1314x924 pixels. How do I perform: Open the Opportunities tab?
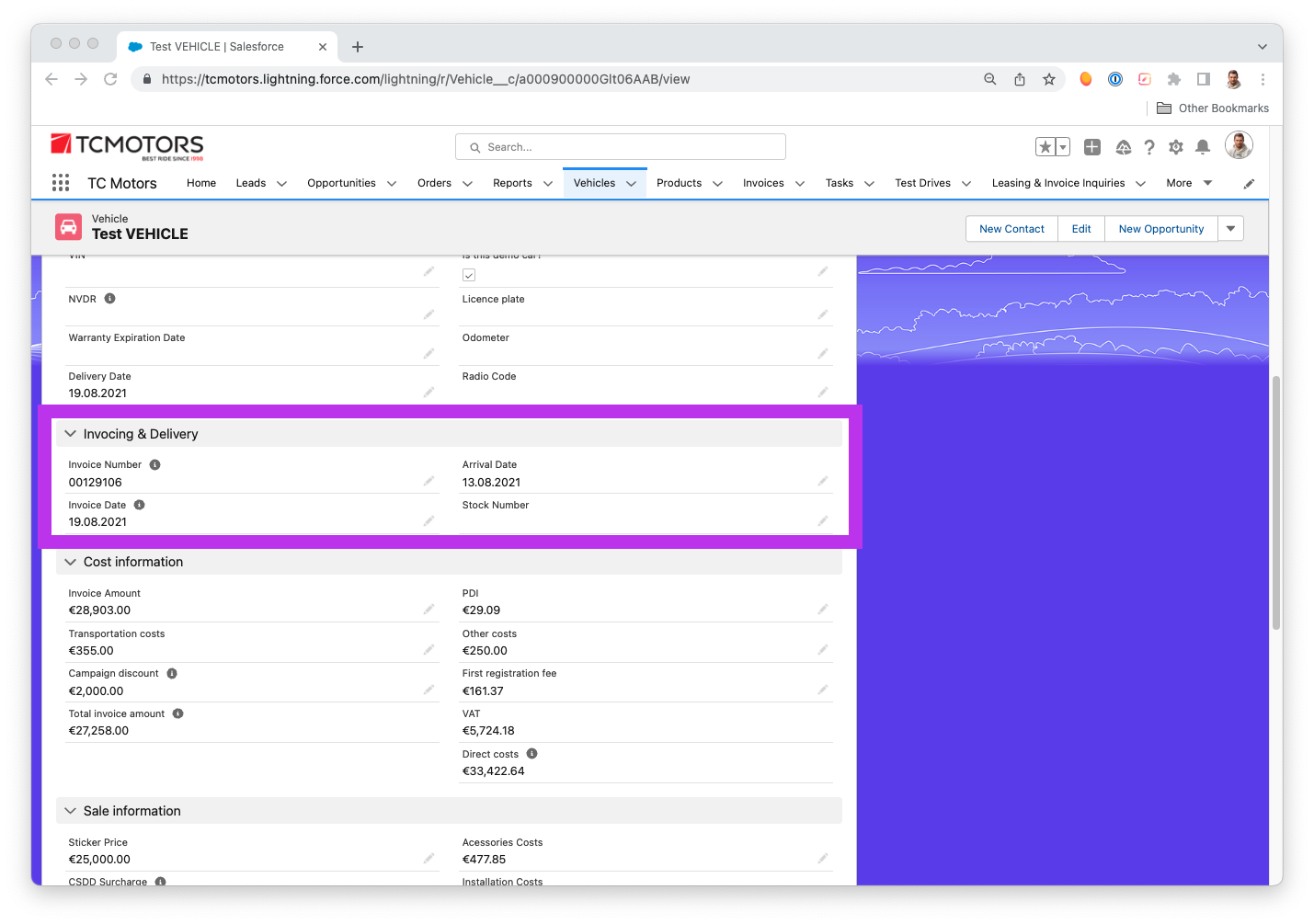coord(341,183)
